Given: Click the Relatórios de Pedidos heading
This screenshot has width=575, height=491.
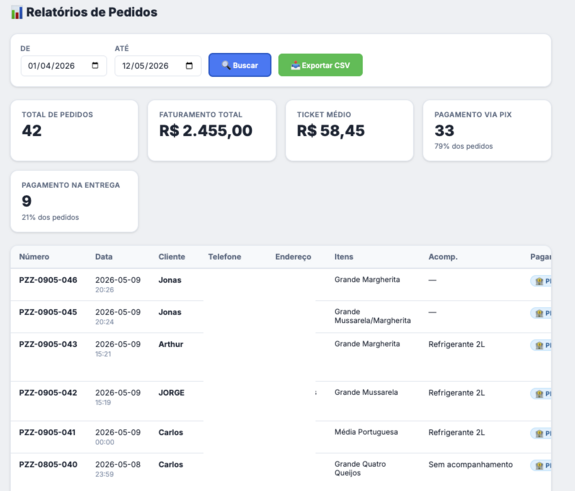Looking at the screenshot, I should (x=92, y=12).
